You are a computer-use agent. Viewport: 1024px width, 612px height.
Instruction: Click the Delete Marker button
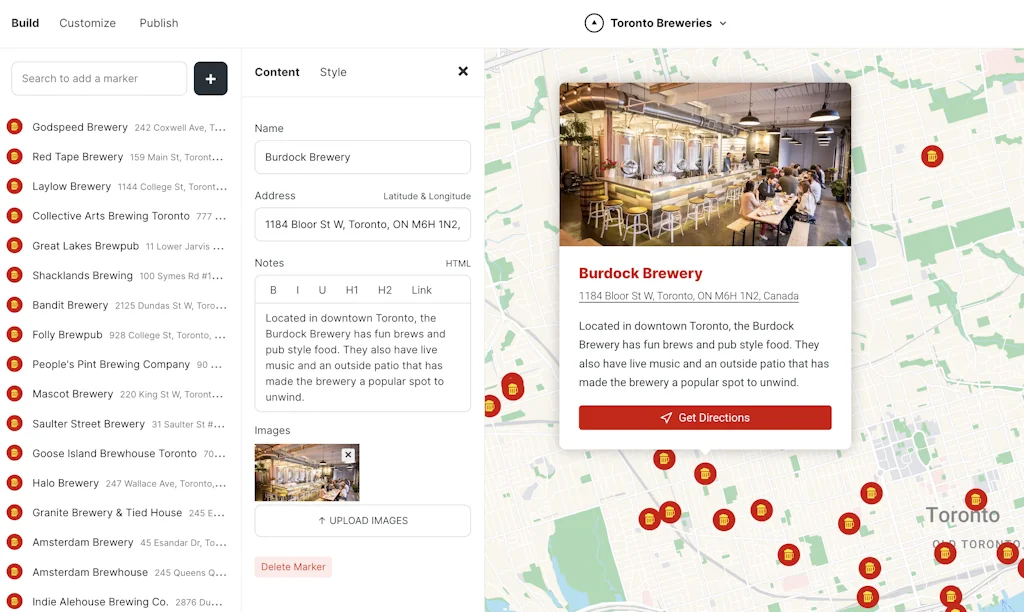(293, 567)
